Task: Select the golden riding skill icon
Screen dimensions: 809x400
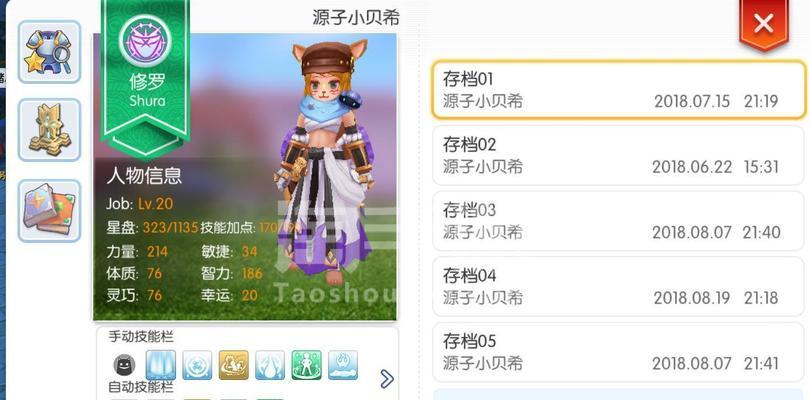Action: click(x=234, y=365)
